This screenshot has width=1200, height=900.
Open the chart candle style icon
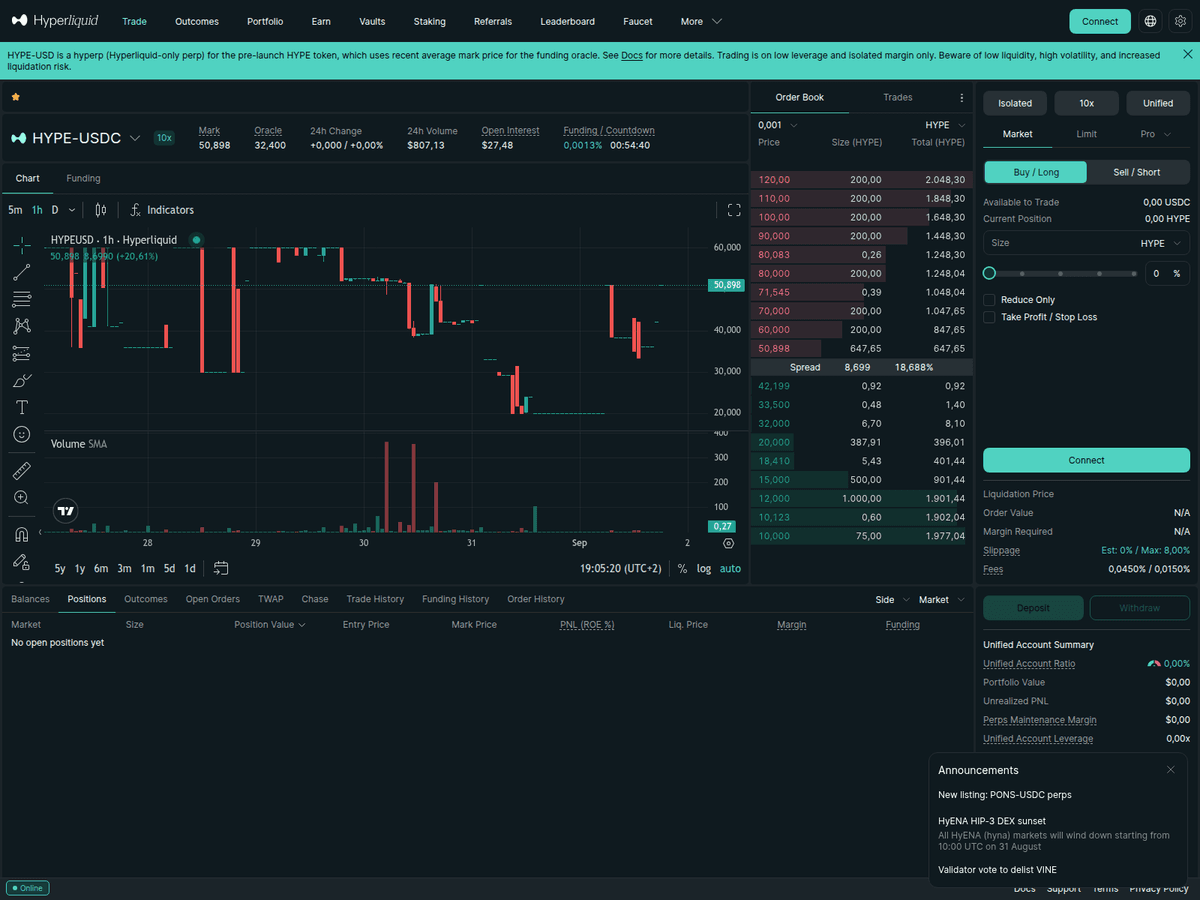[x=101, y=210]
